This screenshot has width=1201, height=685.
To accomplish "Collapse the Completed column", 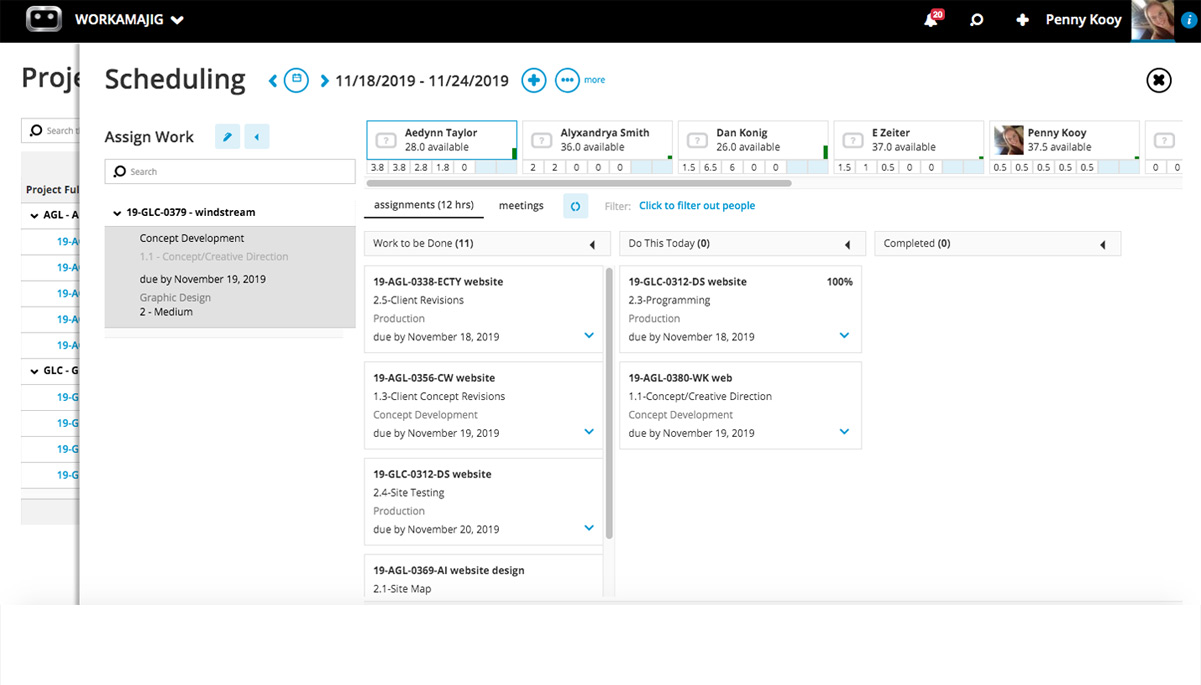I will (1102, 244).
